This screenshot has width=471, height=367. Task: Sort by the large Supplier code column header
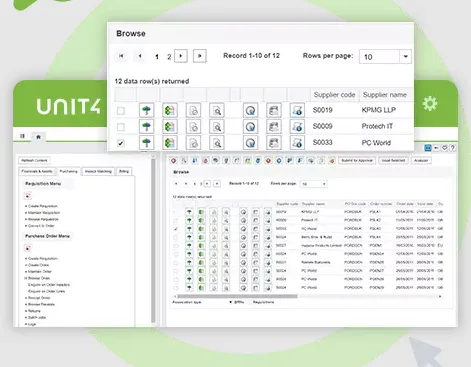pos(334,95)
